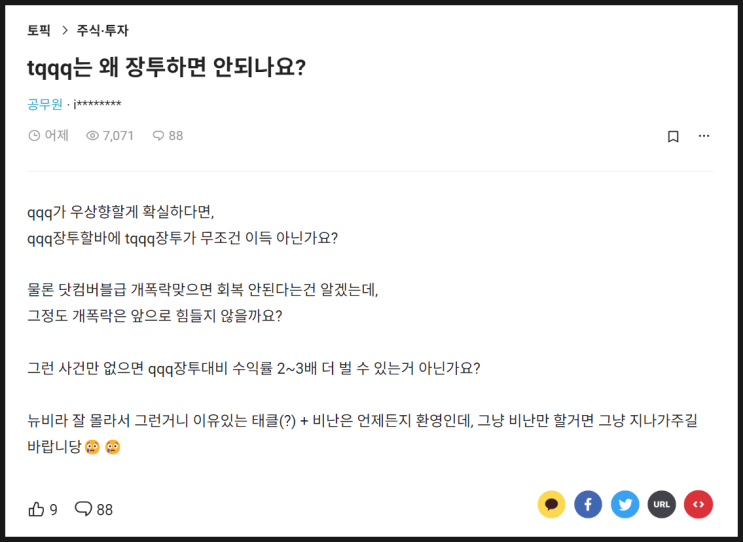Go to 주식·투자 category breadcrumb
Screen dimensions: 743x542
pos(102,30)
